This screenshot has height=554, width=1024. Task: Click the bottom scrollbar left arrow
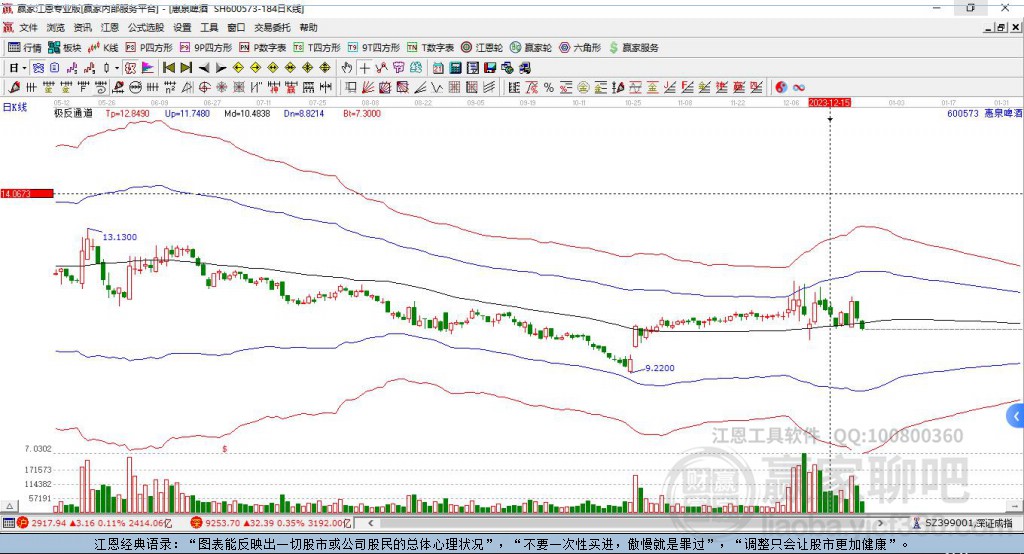pyautogui.click(x=370, y=523)
